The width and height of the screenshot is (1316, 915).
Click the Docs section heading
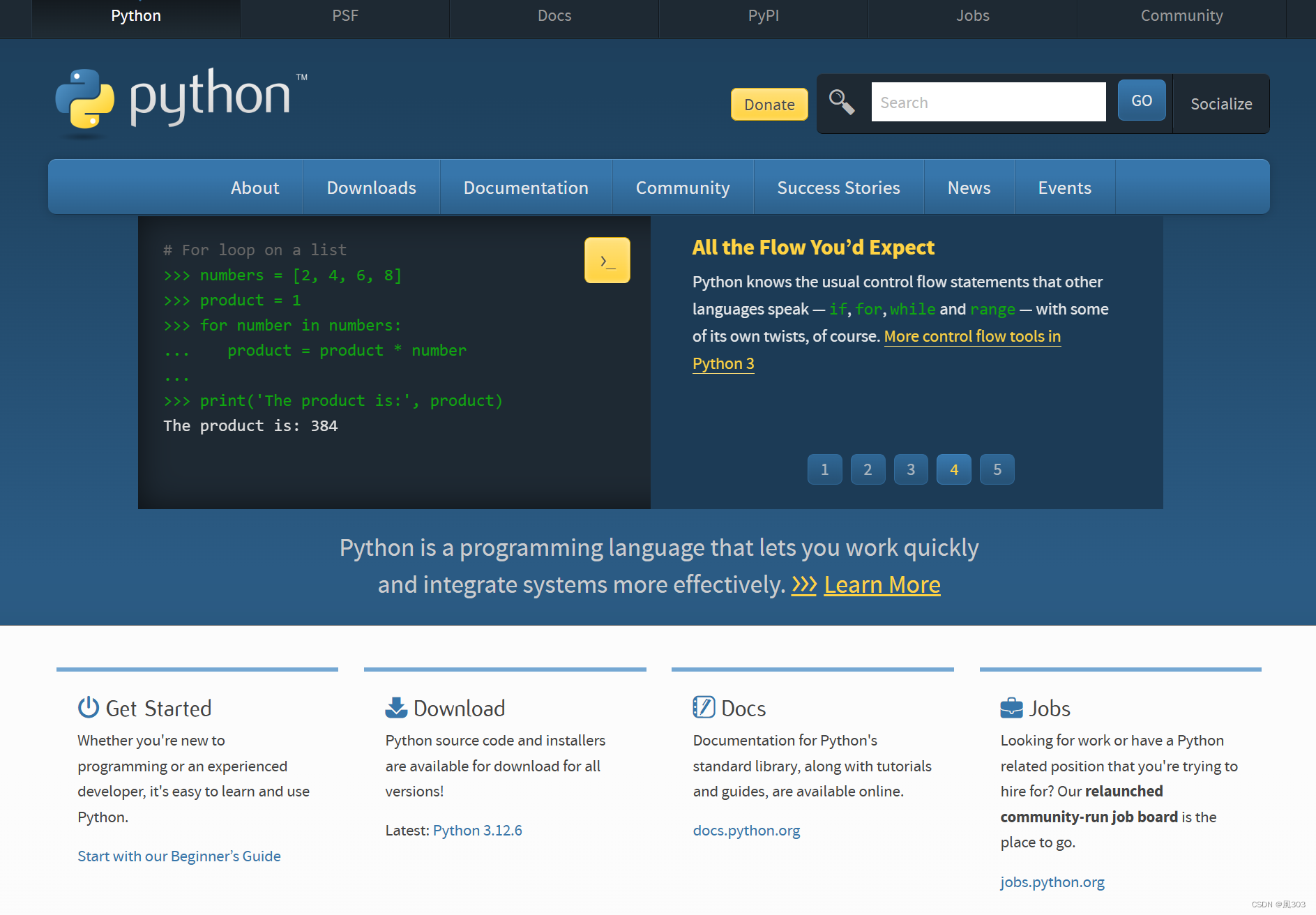[x=743, y=708]
